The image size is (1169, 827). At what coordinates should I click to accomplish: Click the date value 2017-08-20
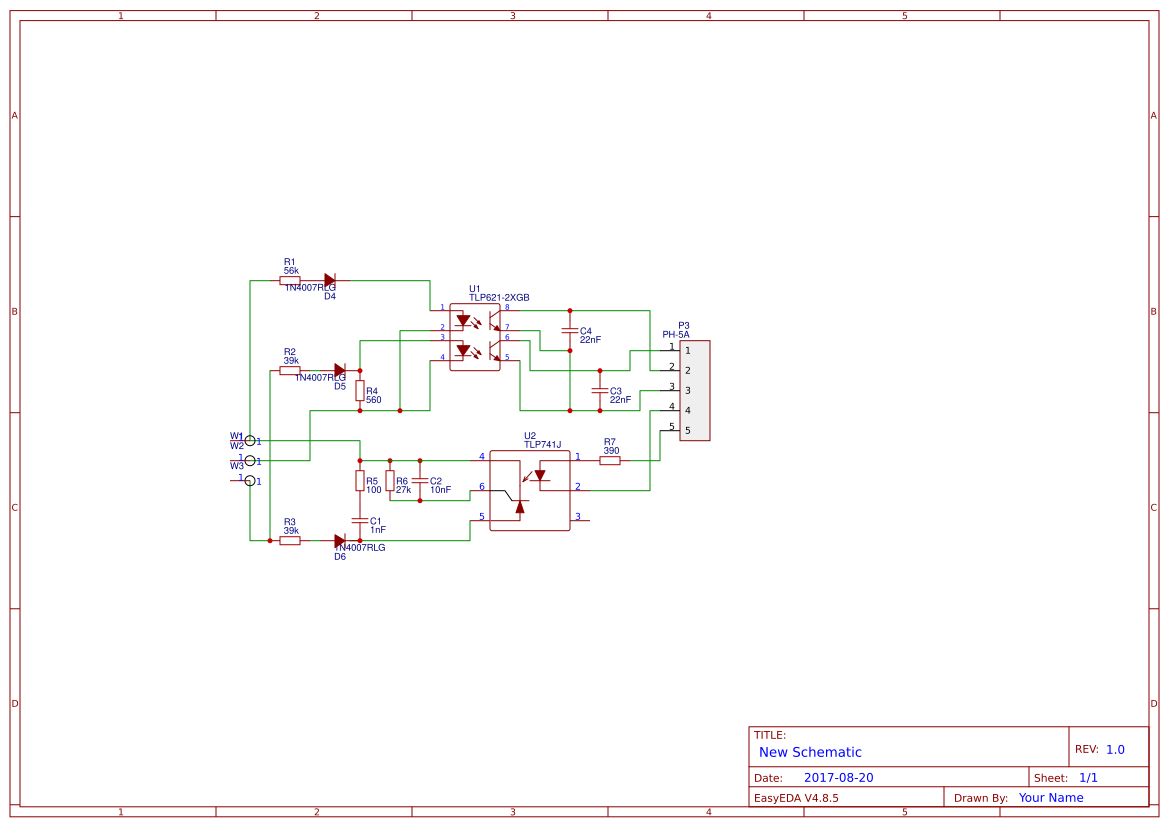click(x=838, y=778)
